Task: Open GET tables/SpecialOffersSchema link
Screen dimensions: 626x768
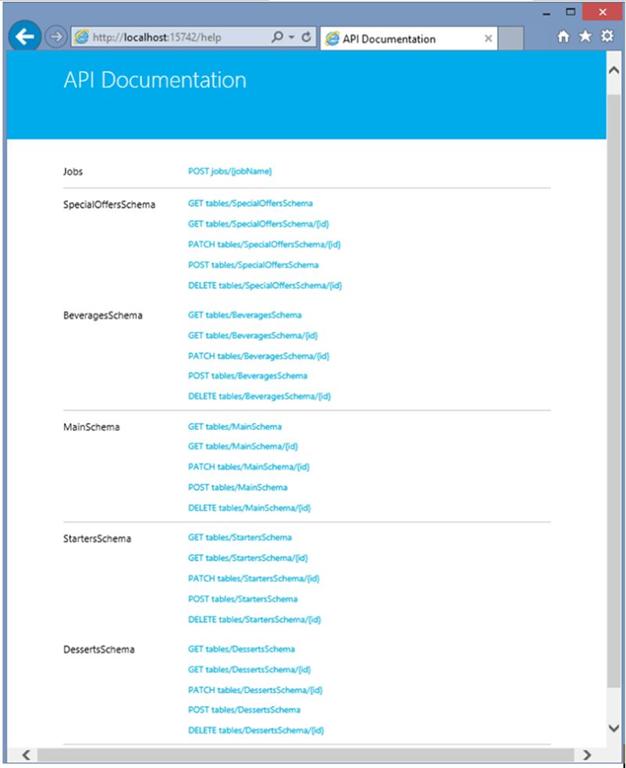Action: pyautogui.click(x=250, y=203)
